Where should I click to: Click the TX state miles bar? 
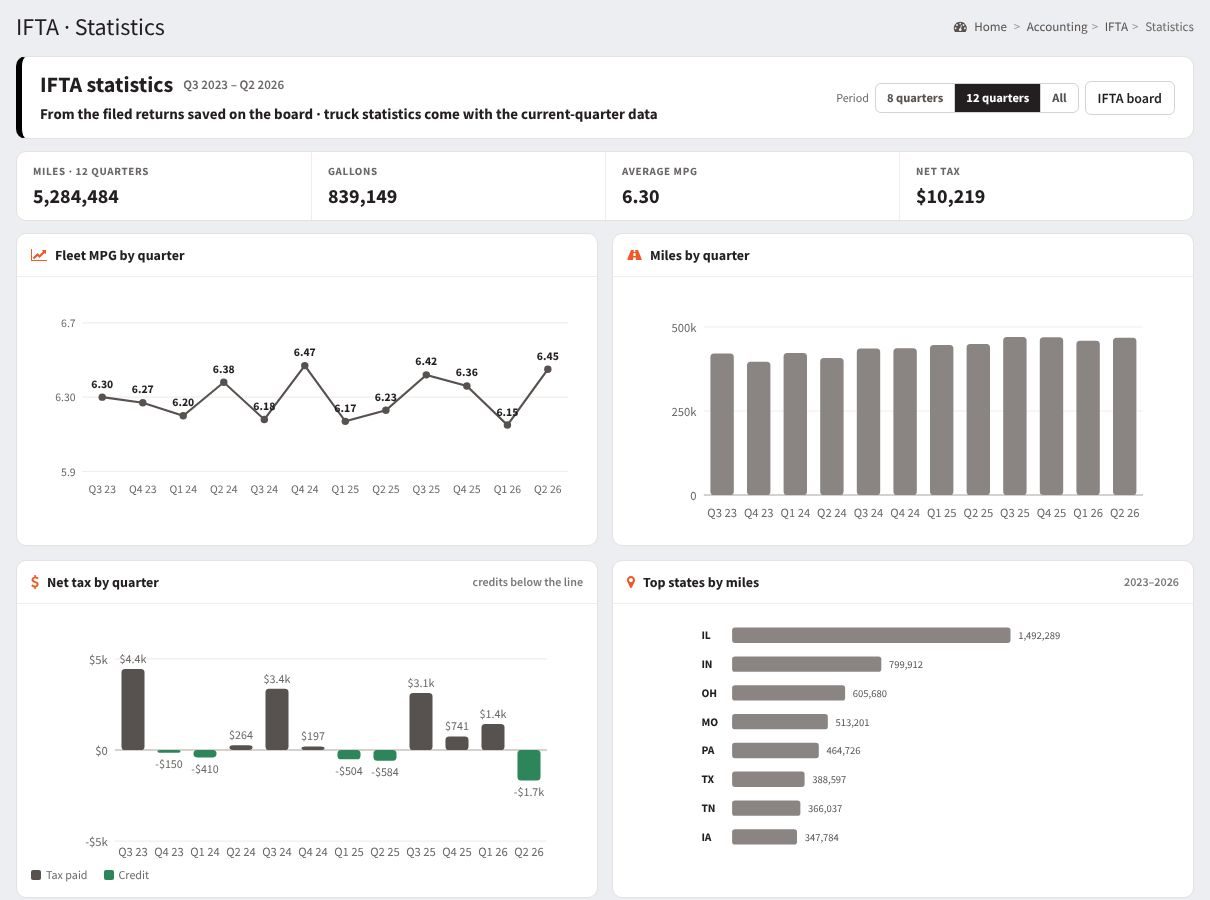coord(768,779)
